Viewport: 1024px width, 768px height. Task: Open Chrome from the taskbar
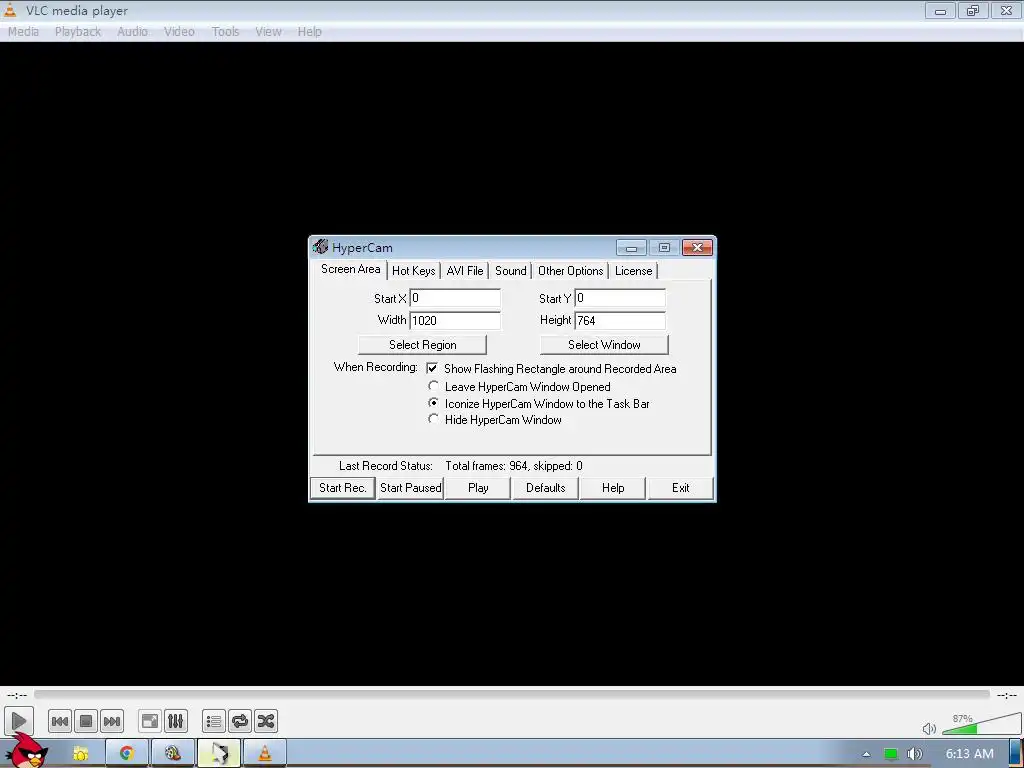(127, 754)
